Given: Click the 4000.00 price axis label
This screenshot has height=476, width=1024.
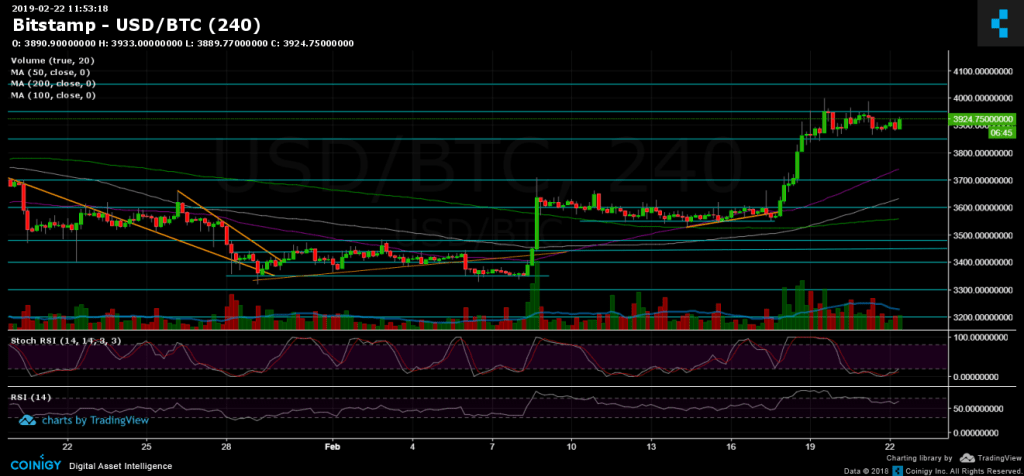Looking at the screenshot, I should click(x=983, y=99).
